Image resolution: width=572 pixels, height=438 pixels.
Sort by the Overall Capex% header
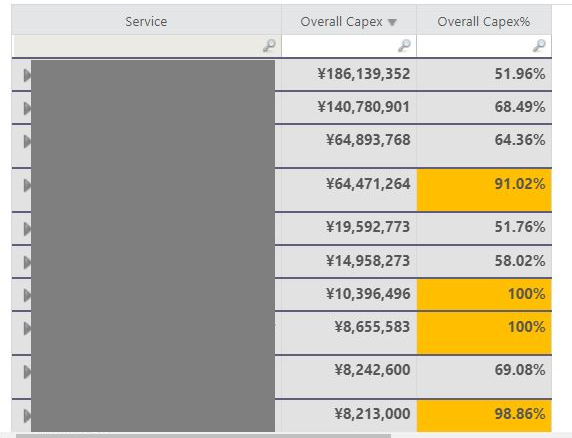(x=484, y=21)
